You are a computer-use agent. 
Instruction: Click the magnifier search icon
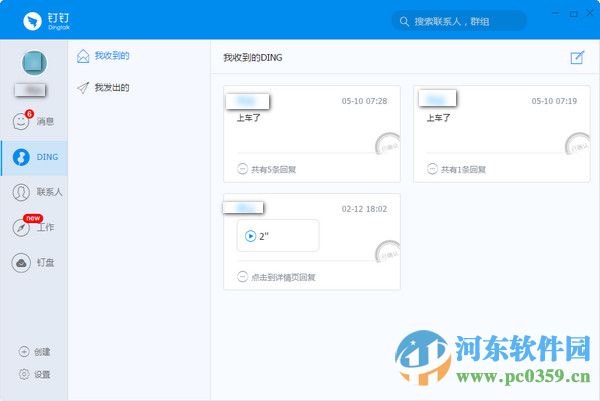pos(404,21)
